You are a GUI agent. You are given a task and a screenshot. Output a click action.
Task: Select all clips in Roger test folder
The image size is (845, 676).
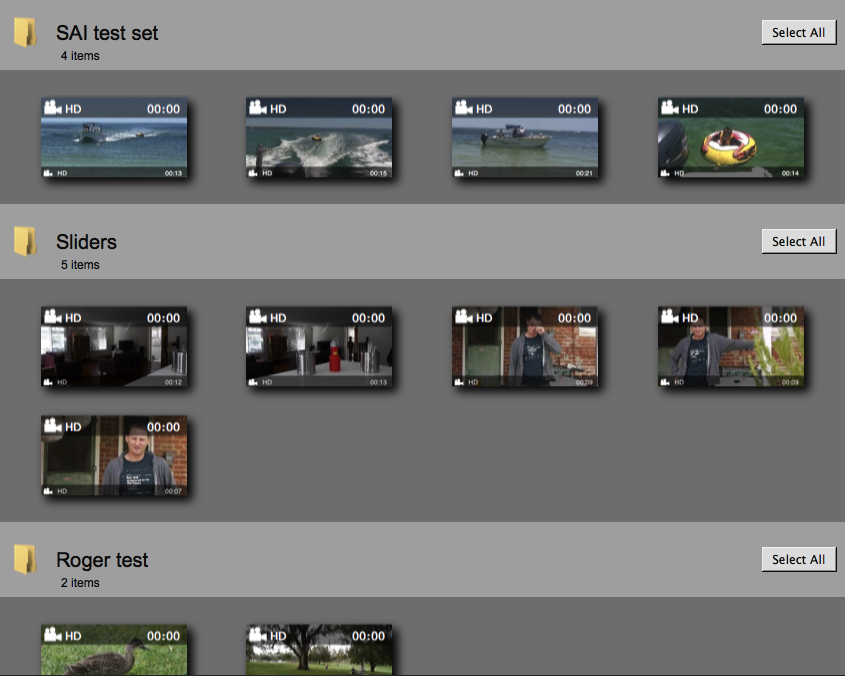(799, 559)
